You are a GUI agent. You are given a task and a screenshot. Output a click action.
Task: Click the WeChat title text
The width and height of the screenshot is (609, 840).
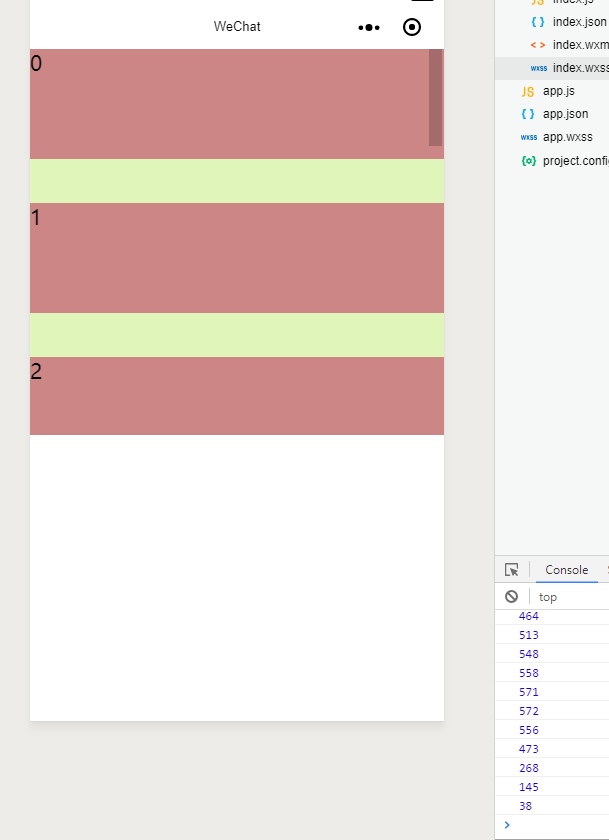coord(237,26)
